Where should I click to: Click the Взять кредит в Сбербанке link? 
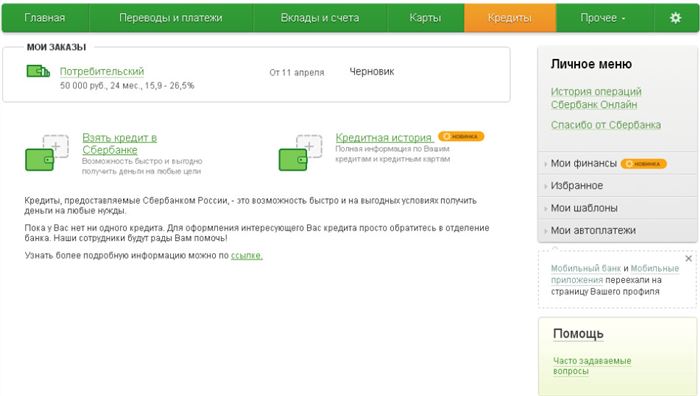tap(119, 144)
